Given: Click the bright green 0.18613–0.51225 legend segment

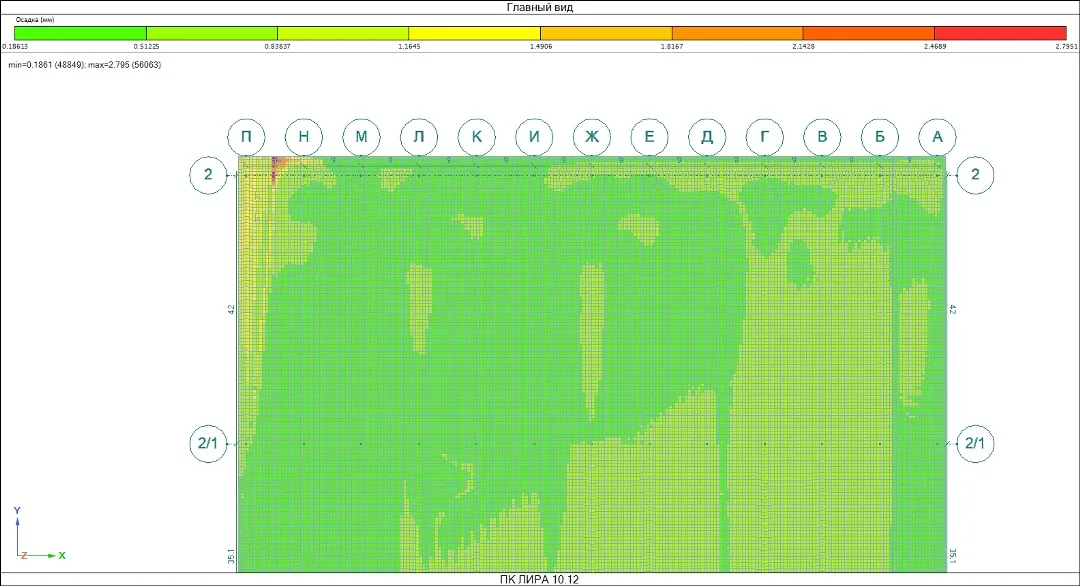Looking at the screenshot, I should pyautogui.click(x=81, y=32).
